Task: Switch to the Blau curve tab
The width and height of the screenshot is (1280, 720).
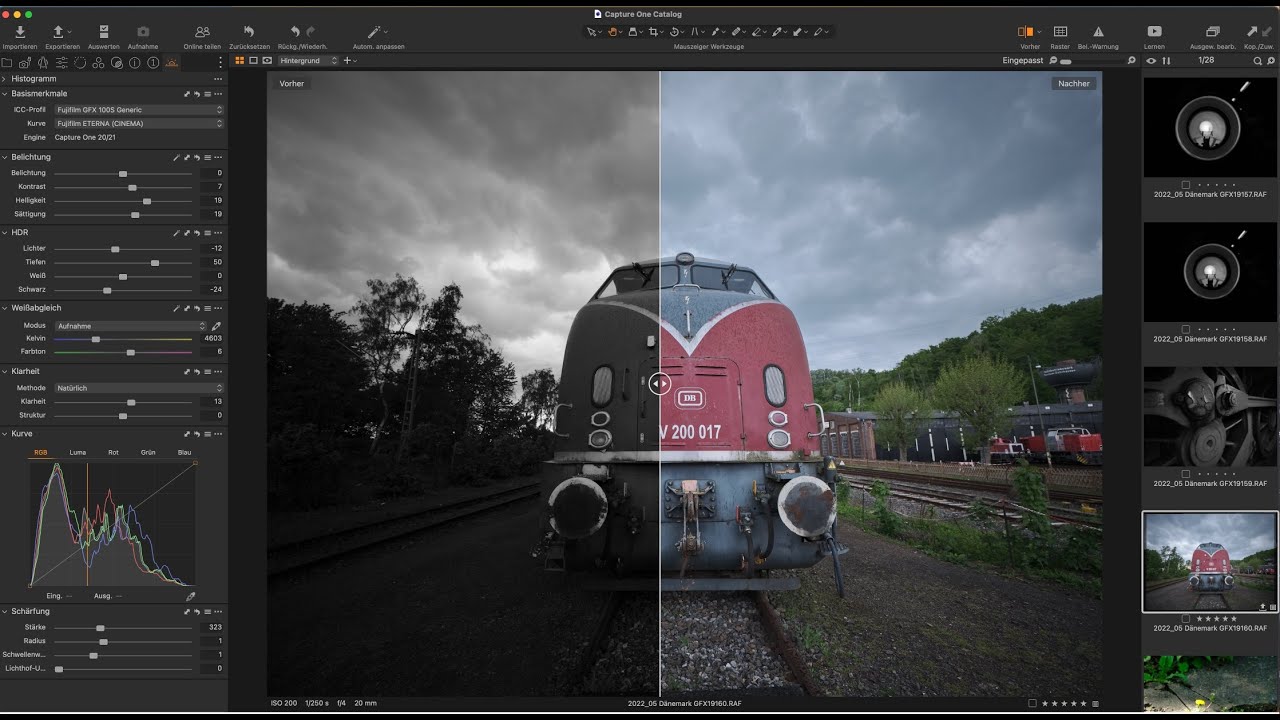Action: [x=184, y=453]
